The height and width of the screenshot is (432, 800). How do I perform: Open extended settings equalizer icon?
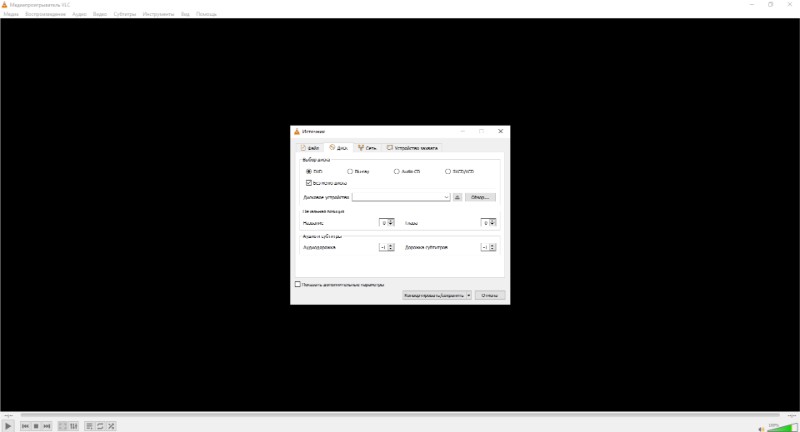(x=73, y=426)
